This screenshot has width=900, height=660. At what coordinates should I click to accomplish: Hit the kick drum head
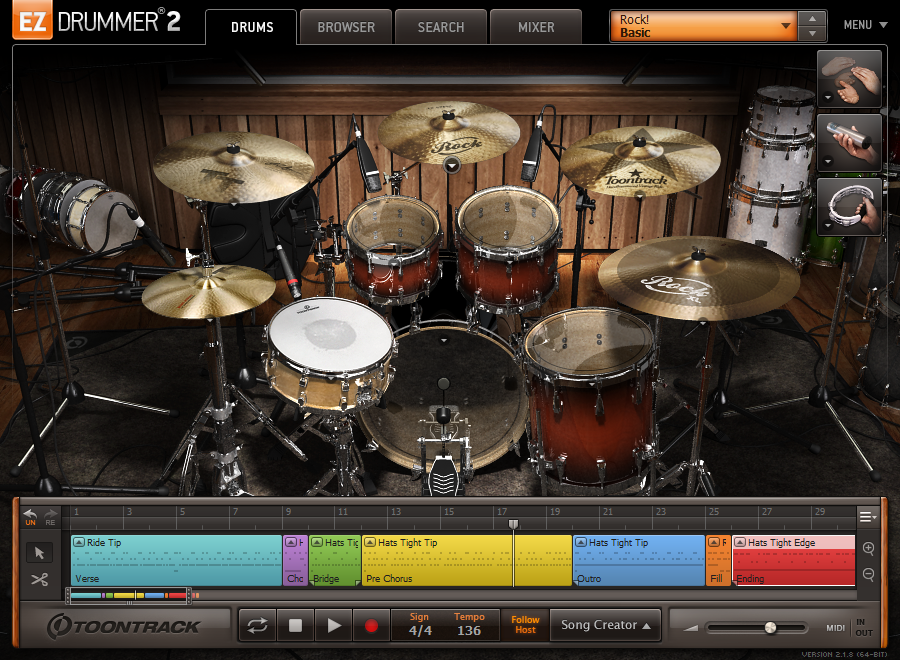[443, 396]
